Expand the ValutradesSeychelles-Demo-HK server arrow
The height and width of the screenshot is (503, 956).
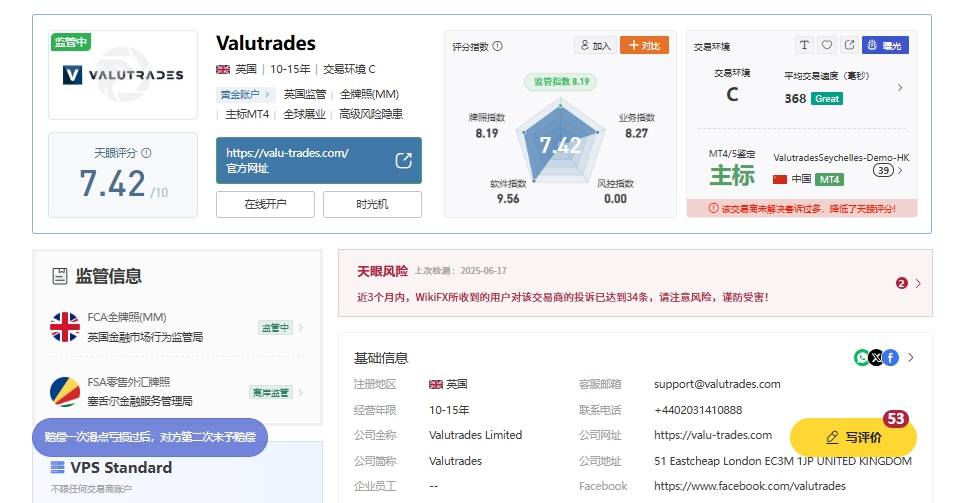click(901, 170)
